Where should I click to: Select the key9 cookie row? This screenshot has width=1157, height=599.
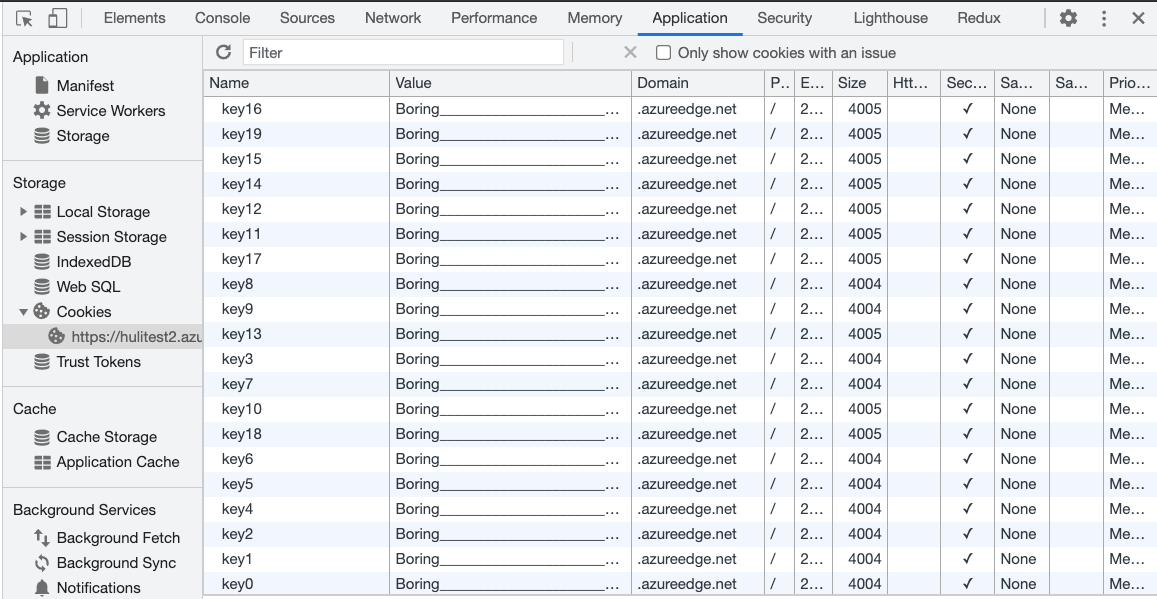coord(680,309)
